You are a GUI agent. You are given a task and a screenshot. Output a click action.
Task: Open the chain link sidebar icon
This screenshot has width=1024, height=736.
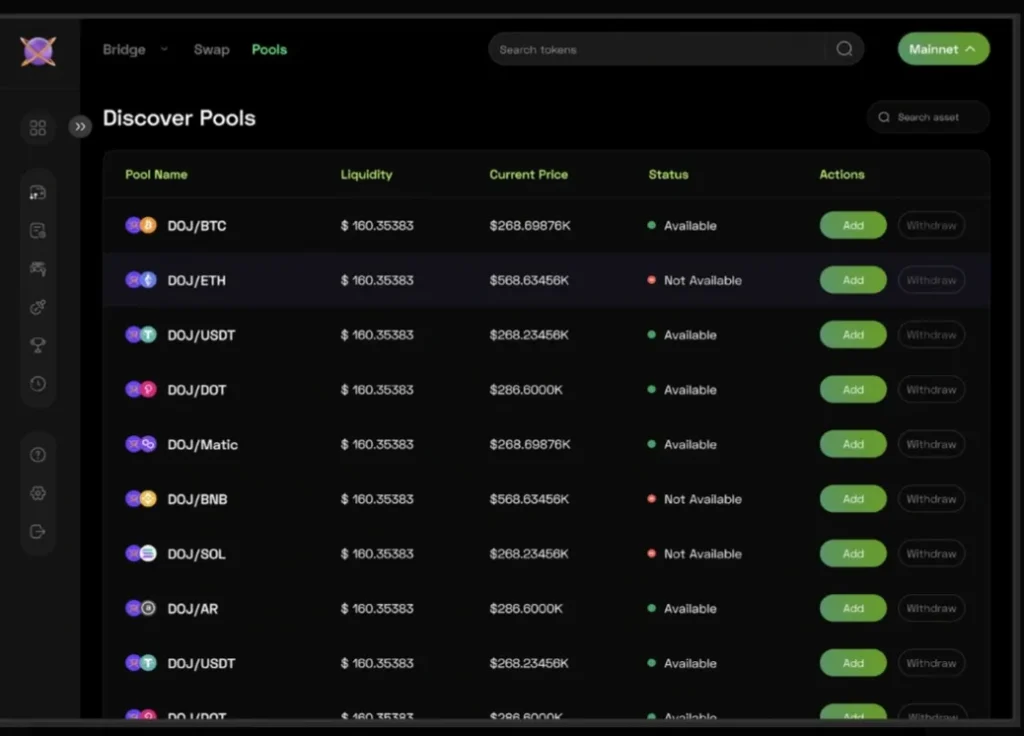[x=38, y=307]
